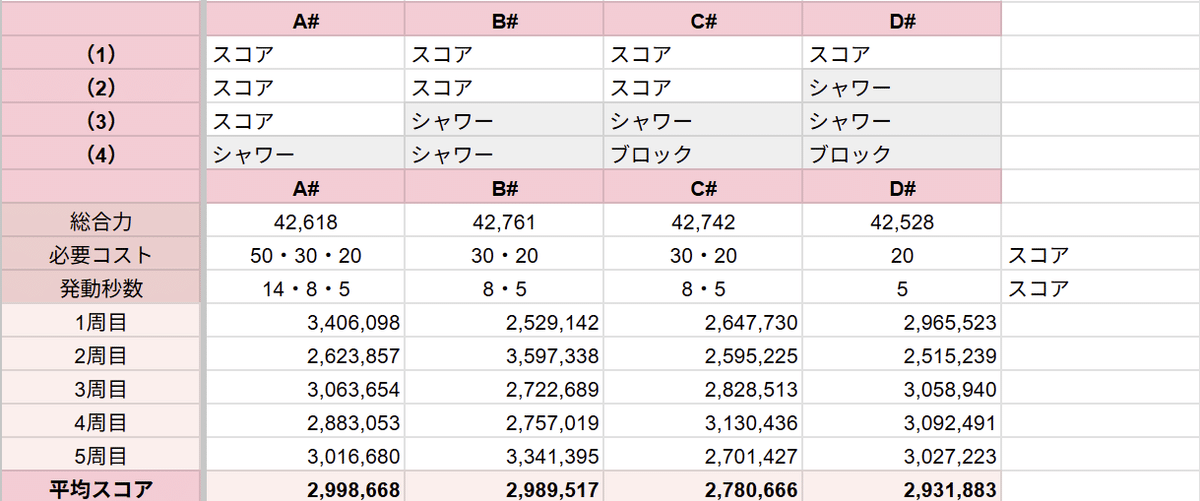Click the second D# header in middle row

[x=901, y=188]
